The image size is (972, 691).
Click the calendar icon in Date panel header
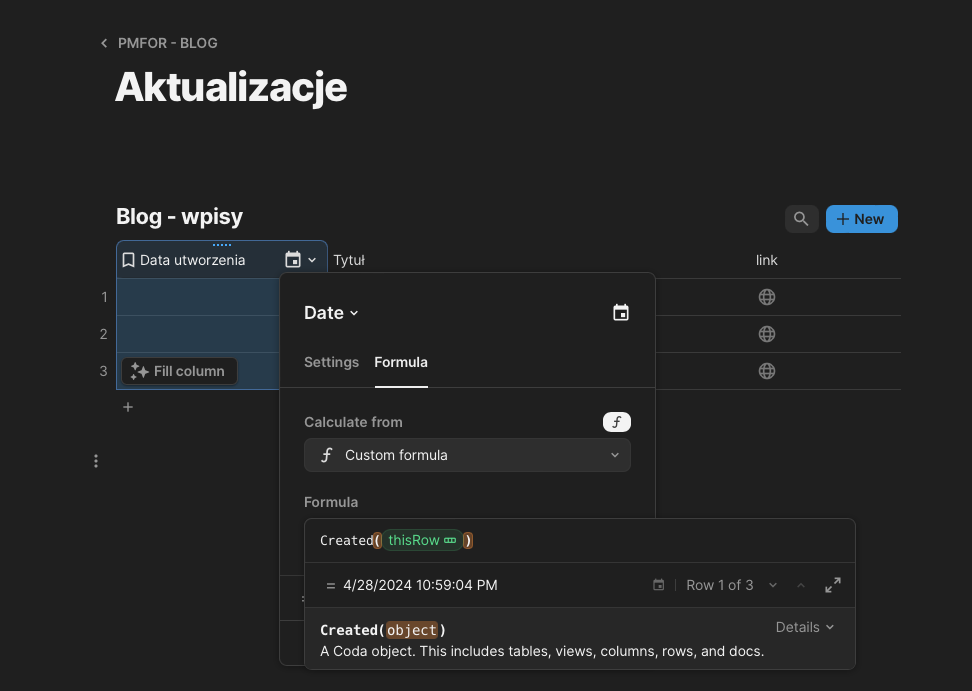click(x=621, y=313)
